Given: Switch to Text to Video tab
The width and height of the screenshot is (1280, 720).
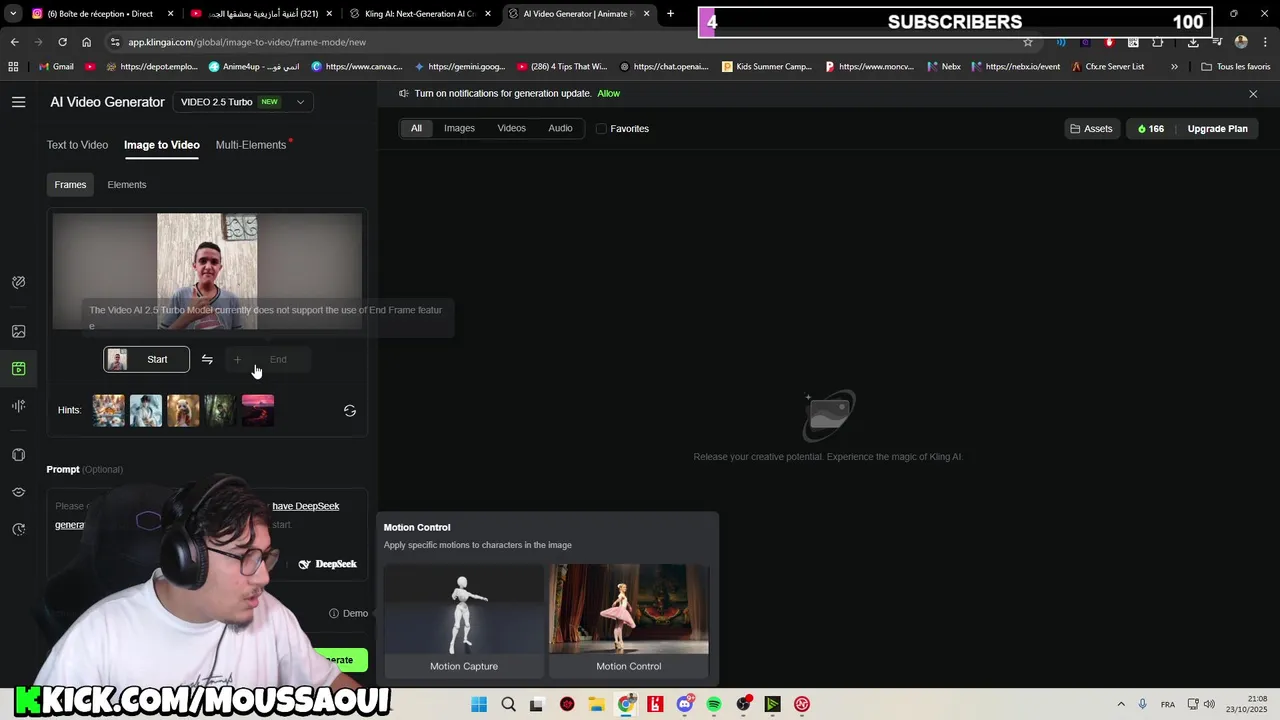Looking at the screenshot, I should [77, 145].
